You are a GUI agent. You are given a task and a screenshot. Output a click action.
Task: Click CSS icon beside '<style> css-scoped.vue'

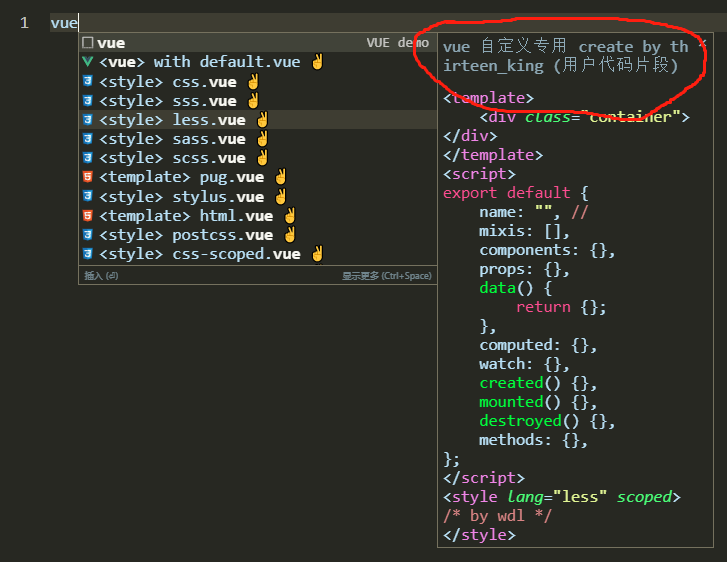pos(88,254)
